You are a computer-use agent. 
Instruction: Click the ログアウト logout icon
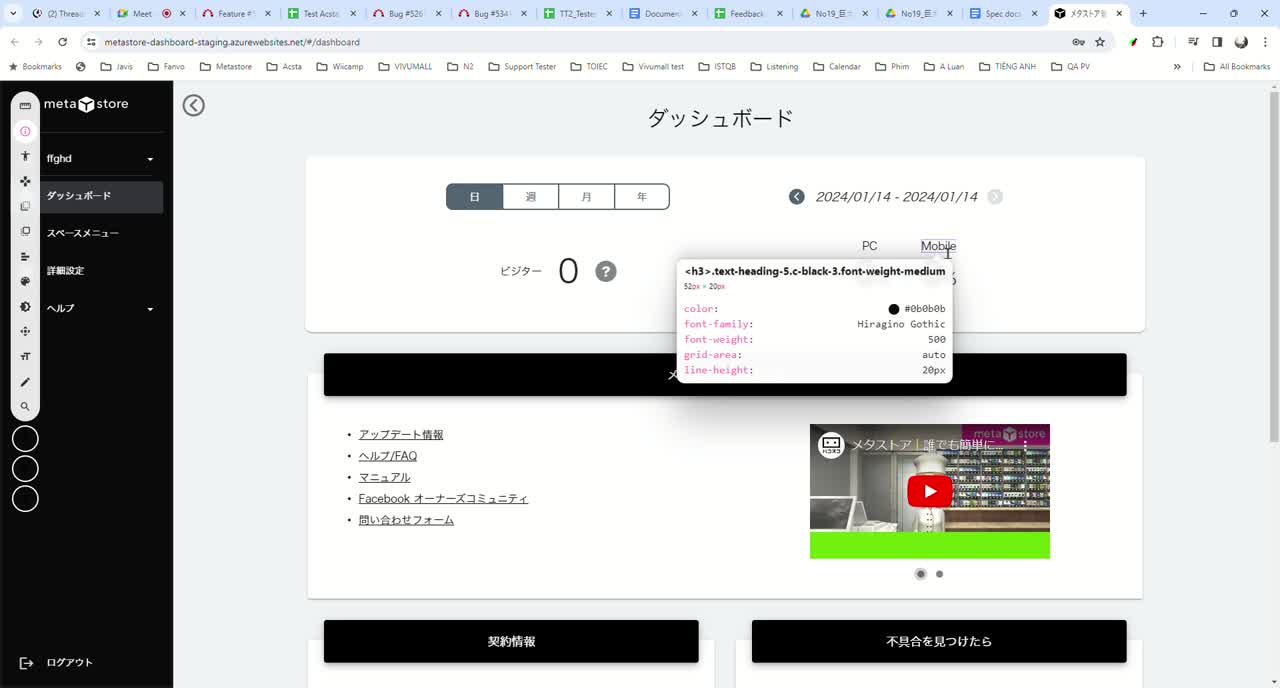tap(28, 662)
